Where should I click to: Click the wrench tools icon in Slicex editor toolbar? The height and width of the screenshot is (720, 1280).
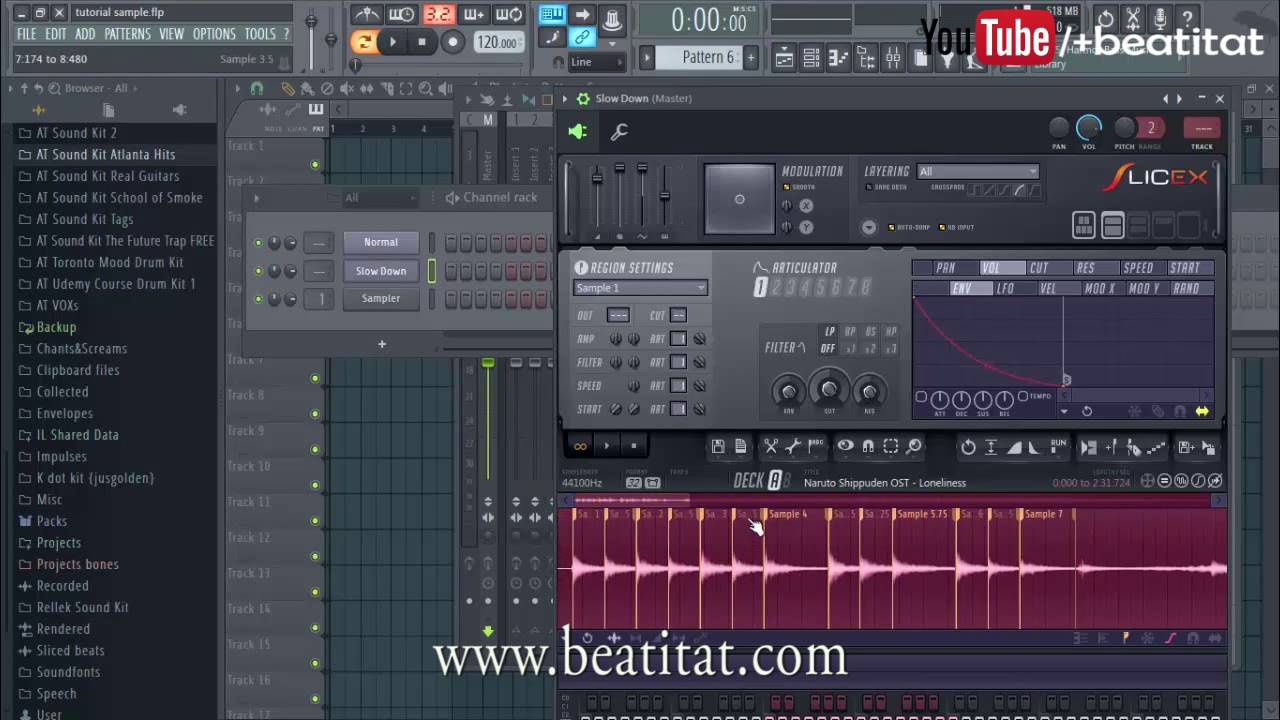(793, 447)
